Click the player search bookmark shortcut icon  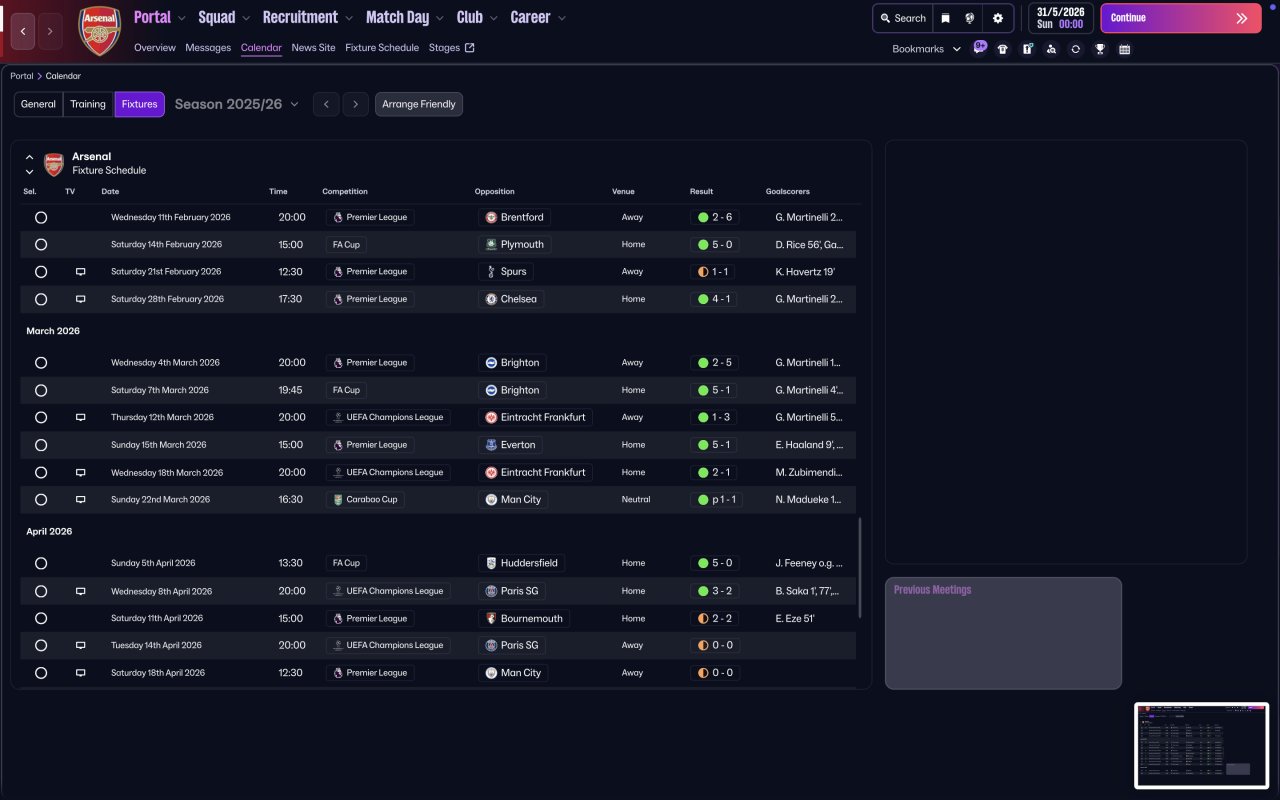tap(1051, 49)
